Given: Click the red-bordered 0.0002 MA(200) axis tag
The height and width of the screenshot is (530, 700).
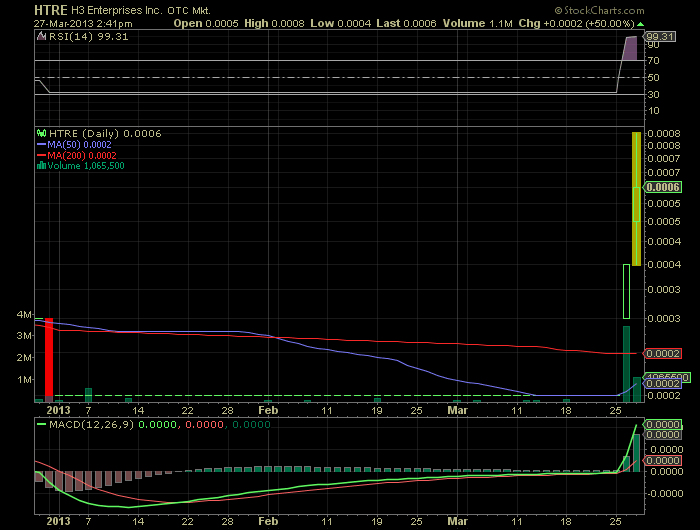Looking at the screenshot, I should point(662,354).
